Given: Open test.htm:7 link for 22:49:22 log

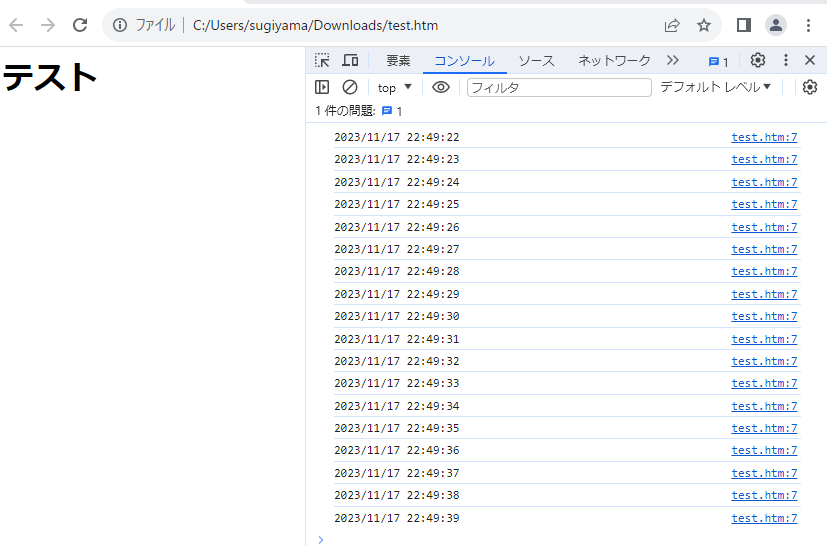Looking at the screenshot, I should coord(764,138).
